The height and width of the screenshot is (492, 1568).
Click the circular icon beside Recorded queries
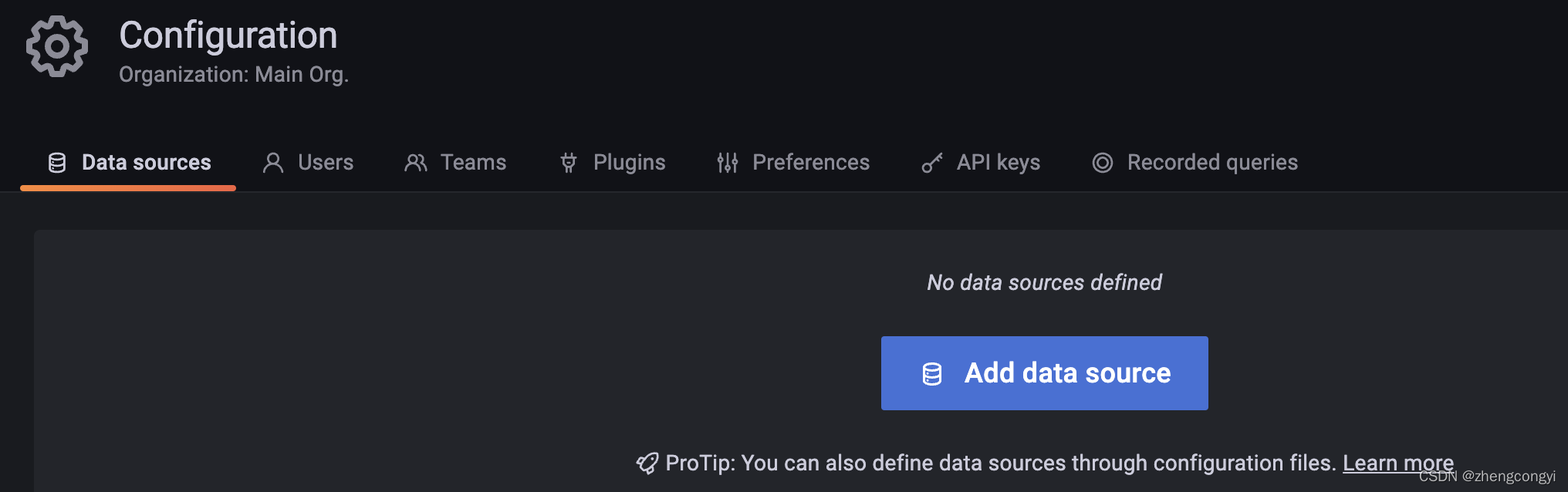tap(1103, 163)
